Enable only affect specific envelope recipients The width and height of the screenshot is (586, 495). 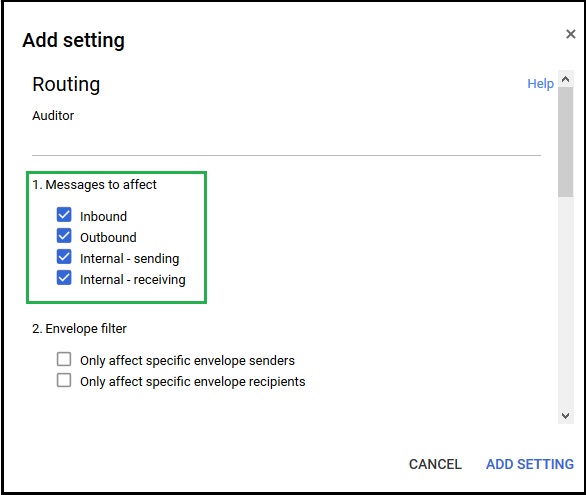click(x=64, y=380)
